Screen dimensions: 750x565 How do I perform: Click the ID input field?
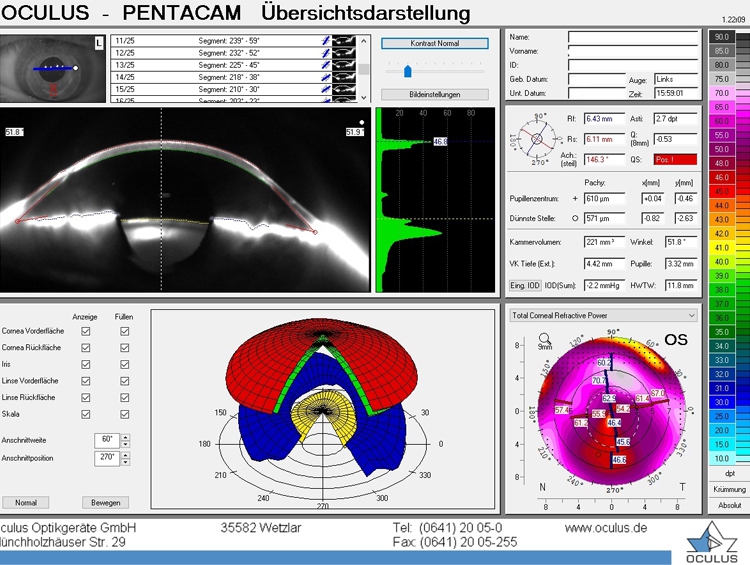(633, 66)
